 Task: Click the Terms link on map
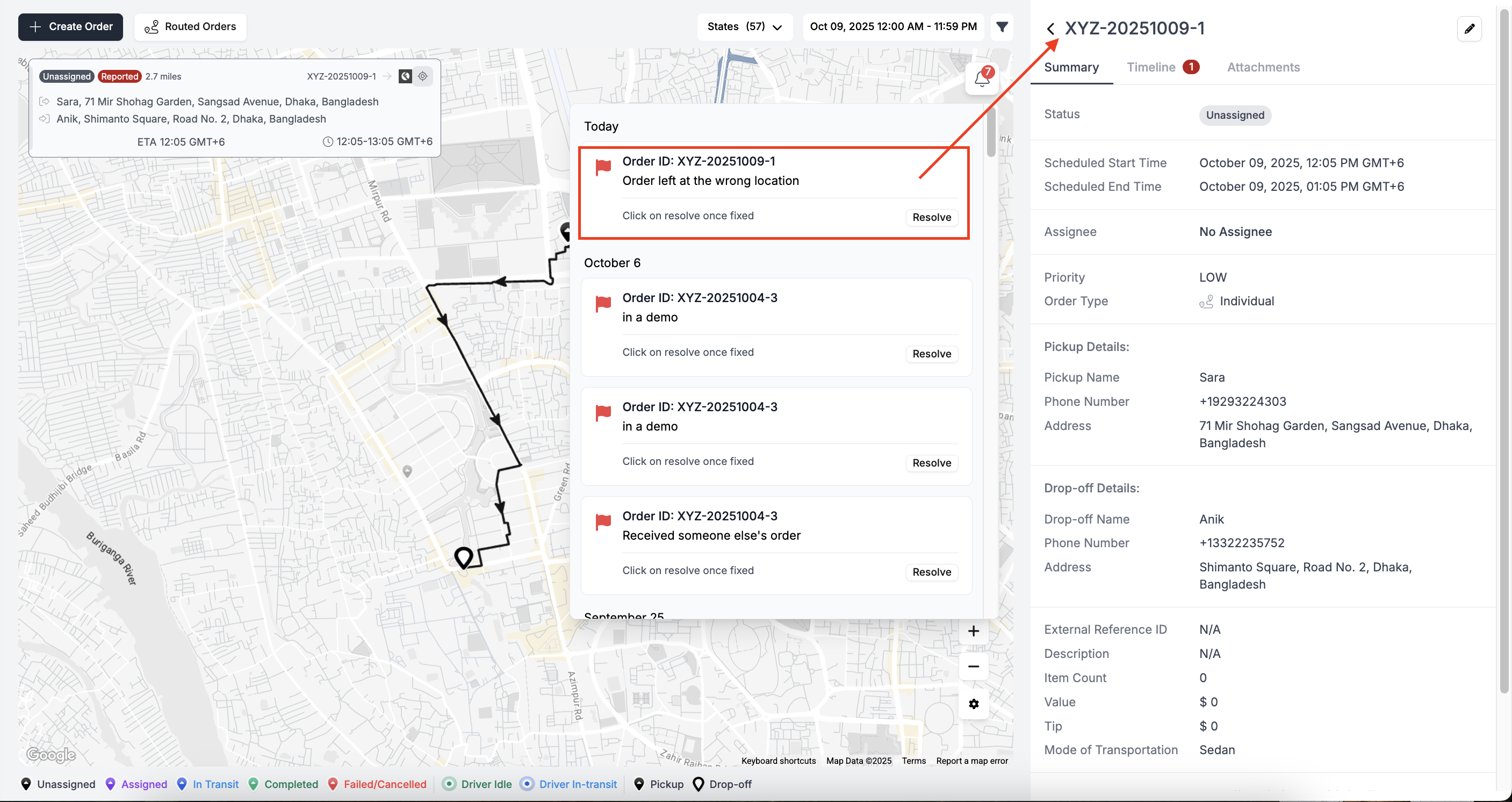click(x=913, y=760)
